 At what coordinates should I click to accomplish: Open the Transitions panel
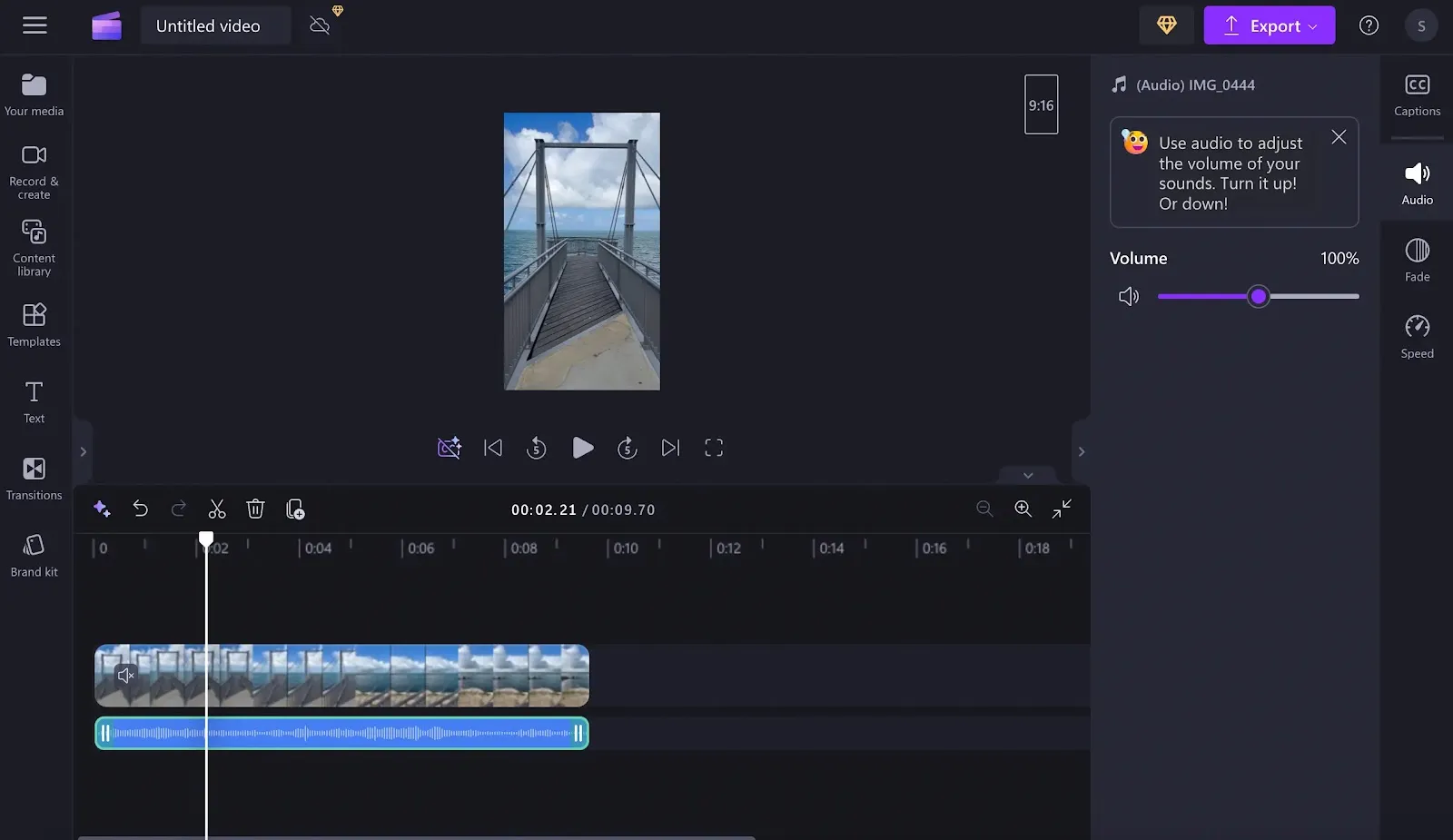click(x=35, y=479)
